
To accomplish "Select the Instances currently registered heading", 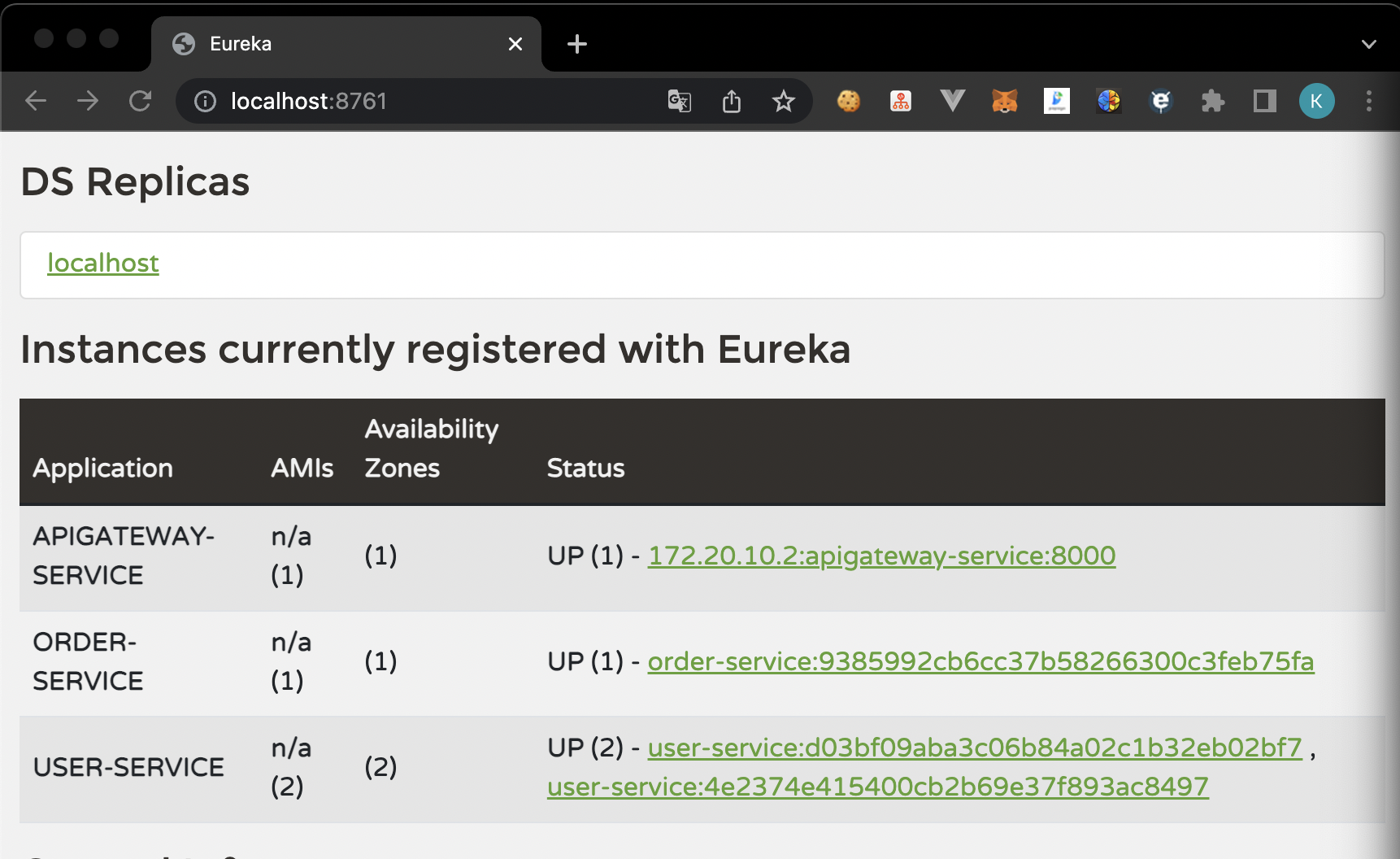I will 436,350.
